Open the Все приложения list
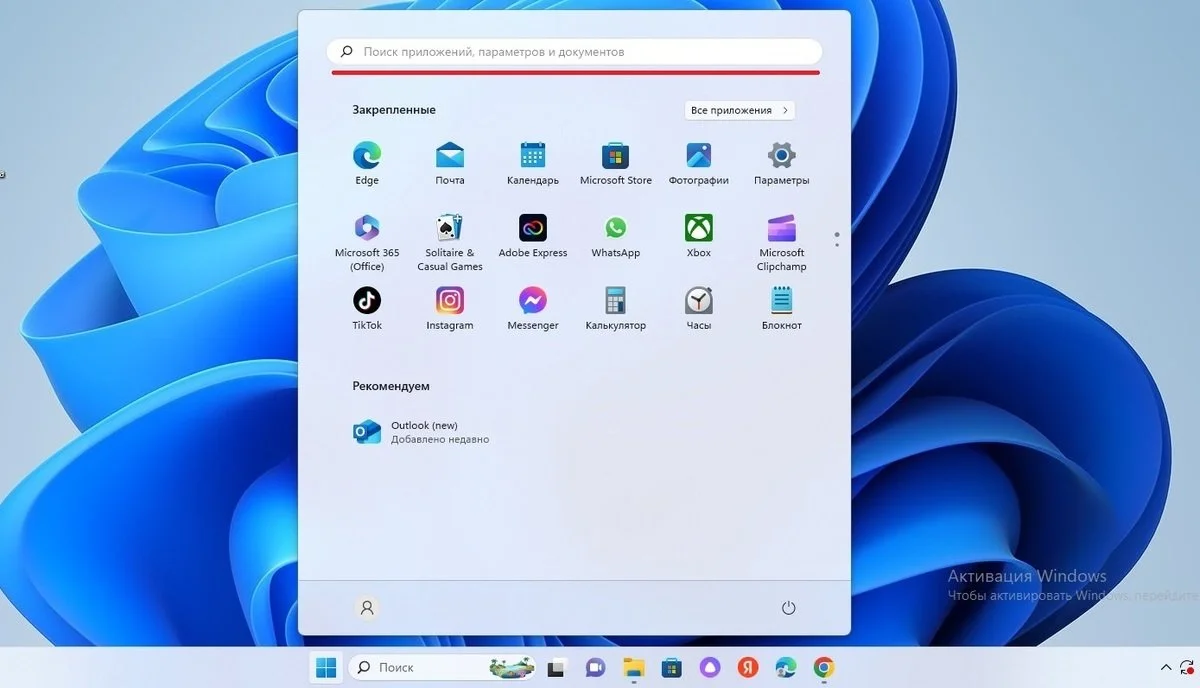 (740, 110)
